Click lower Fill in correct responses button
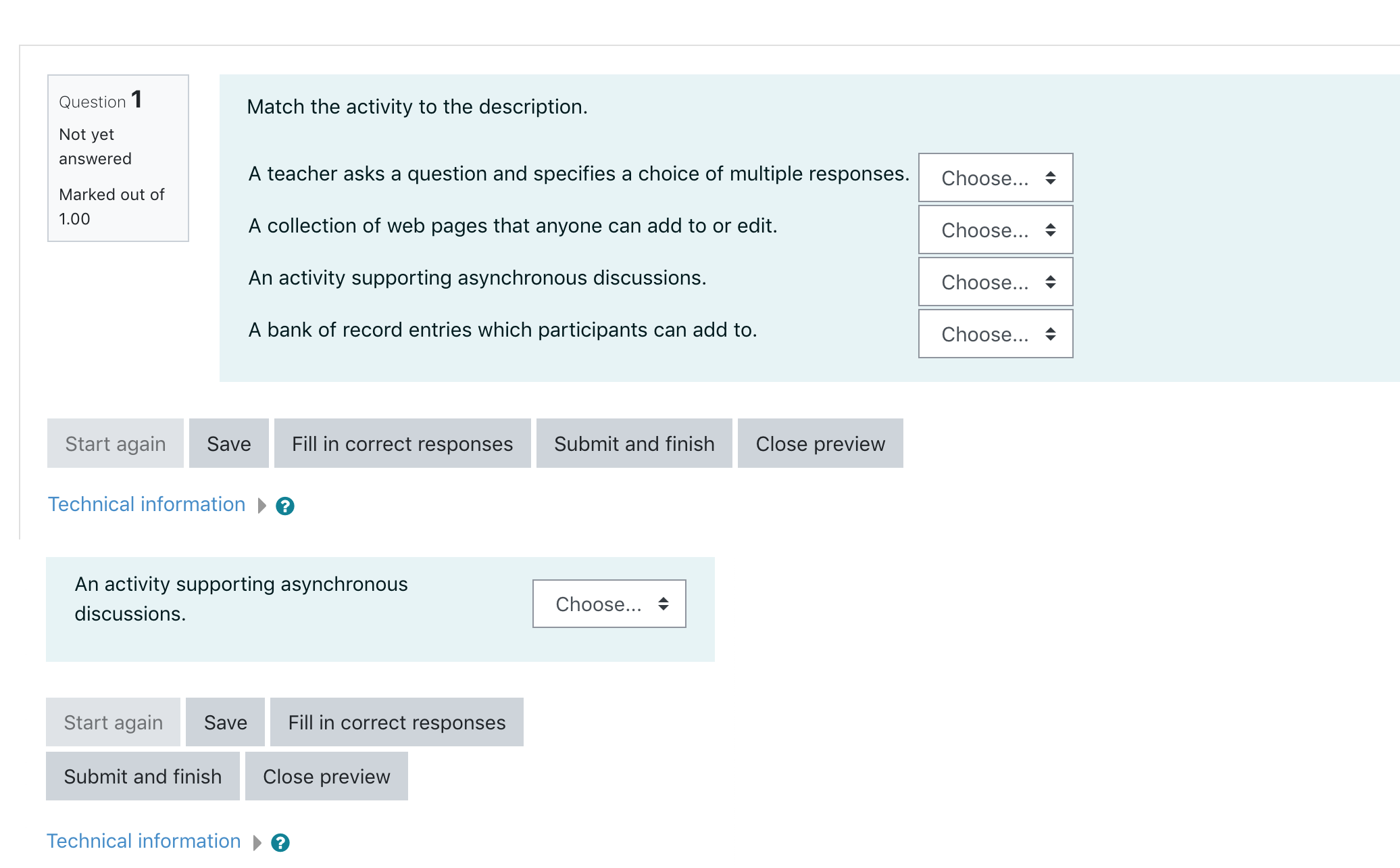Image resolution: width=1400 pixels, height=868 pixels. pos(397,722)
